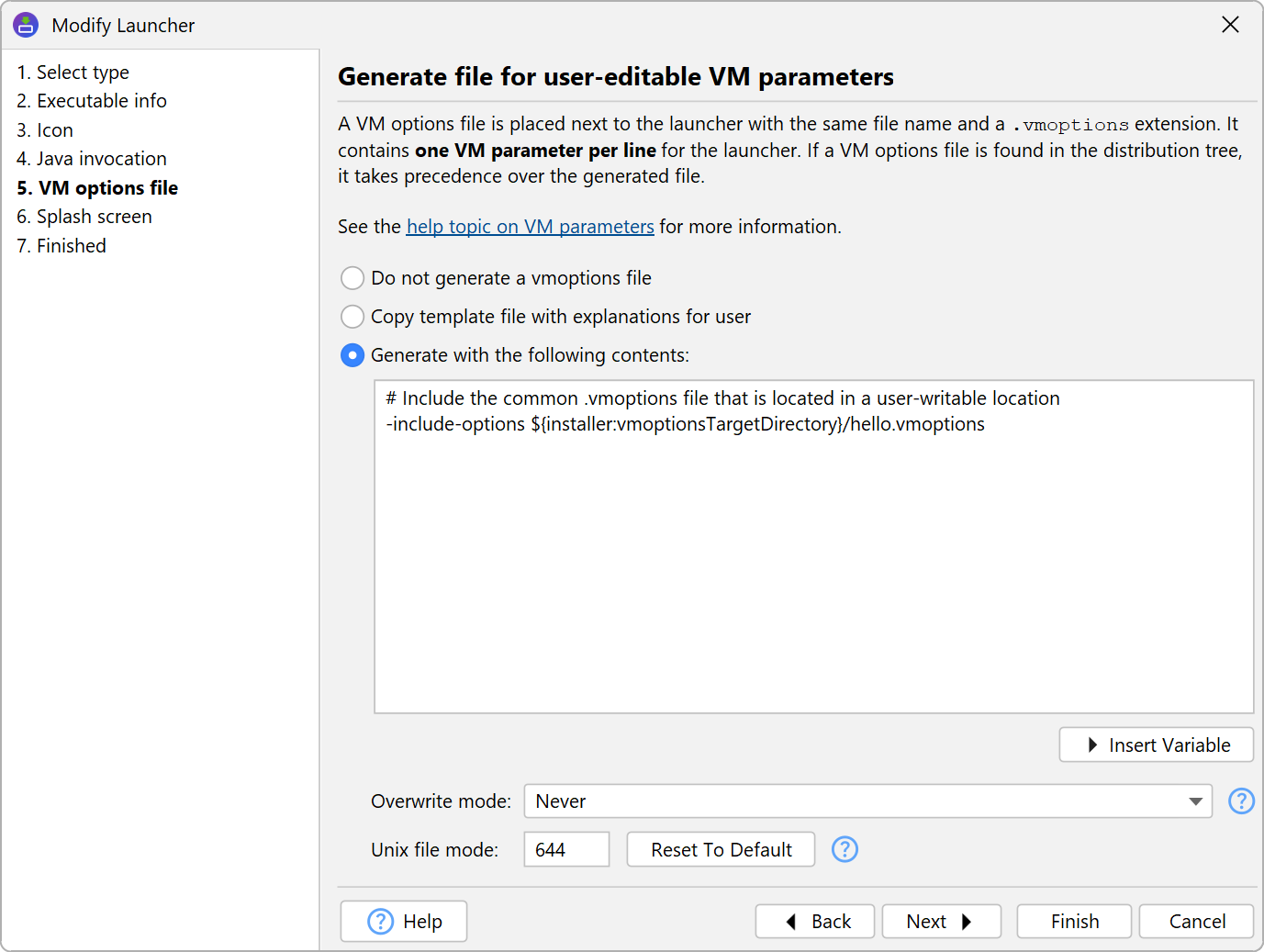Image resolution: width=1264 pixels, height=952 pixels.
Task: Close the Modify Launcher dialog
Action: point(1230,25)
